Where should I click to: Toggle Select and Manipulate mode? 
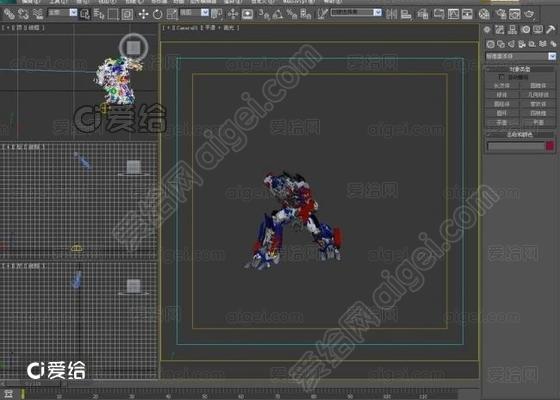pos(232,14)
